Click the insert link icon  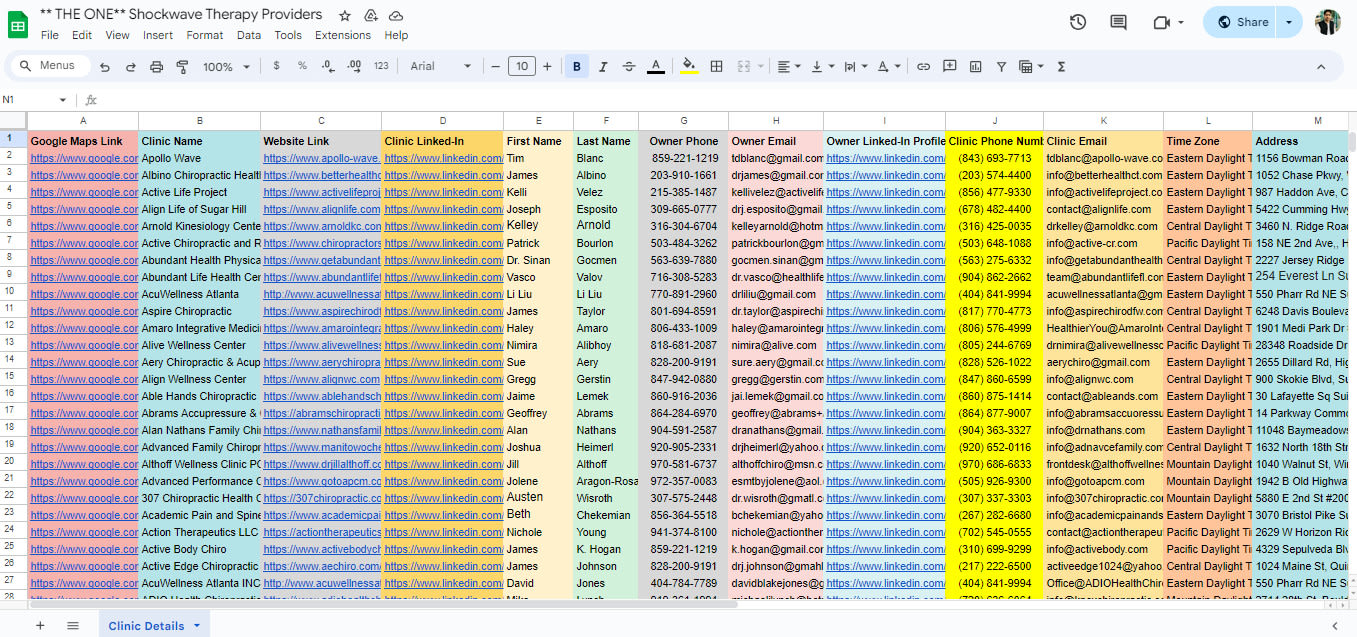click(x=923, y=67)
